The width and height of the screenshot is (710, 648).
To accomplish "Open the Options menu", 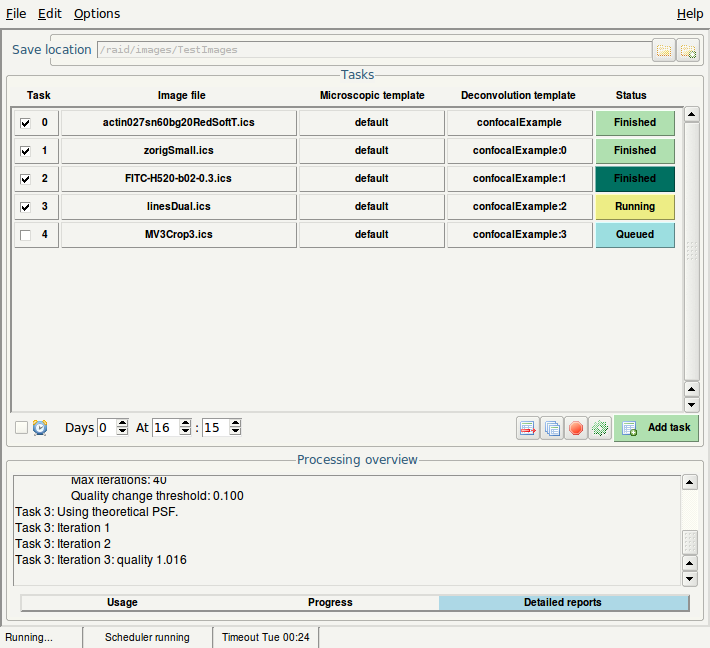I will 97,14.
